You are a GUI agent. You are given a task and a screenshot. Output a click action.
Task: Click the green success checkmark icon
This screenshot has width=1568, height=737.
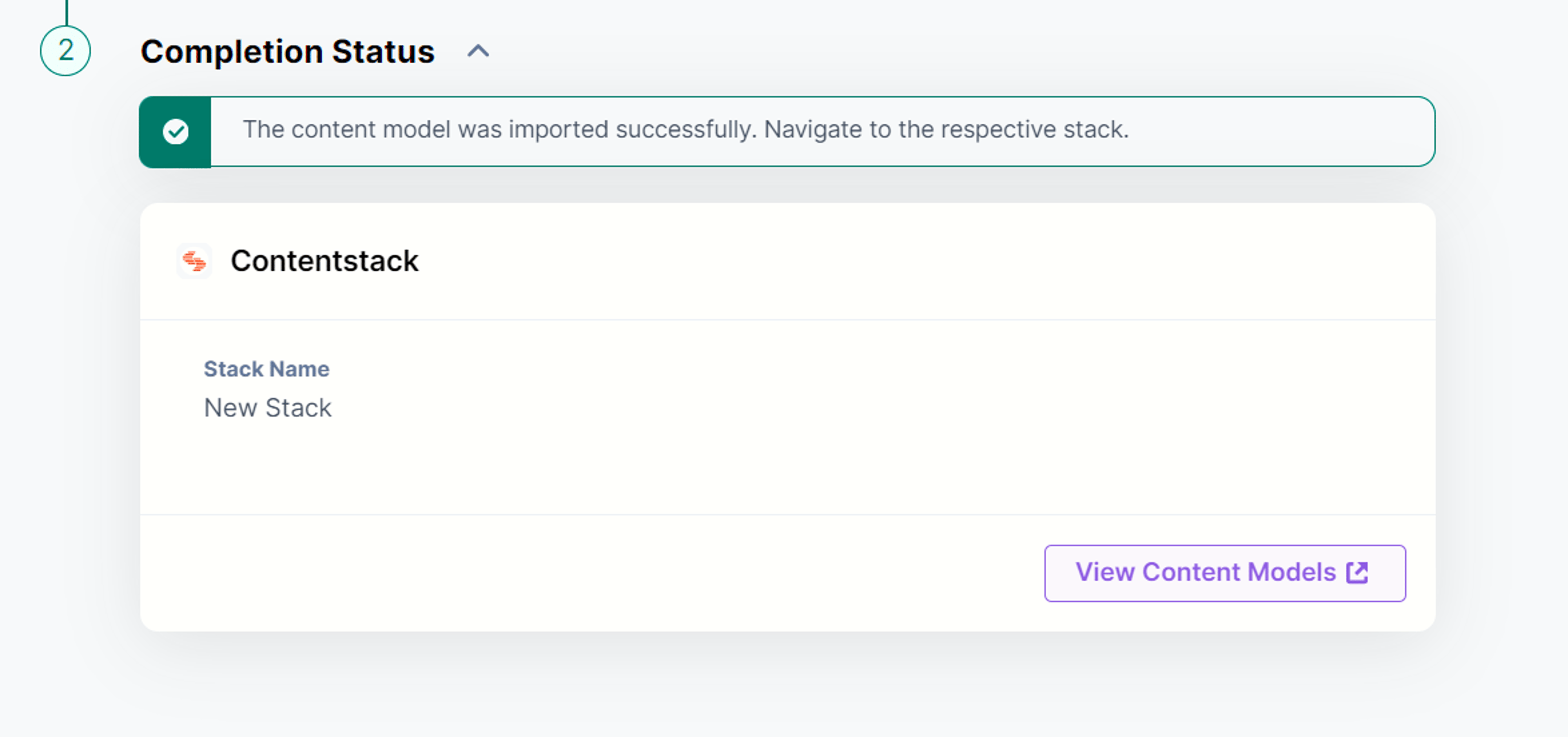[175, 131]
